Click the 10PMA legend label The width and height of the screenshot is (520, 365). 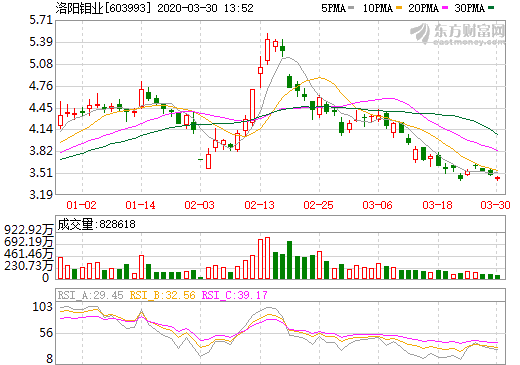[x=378, y=8]
